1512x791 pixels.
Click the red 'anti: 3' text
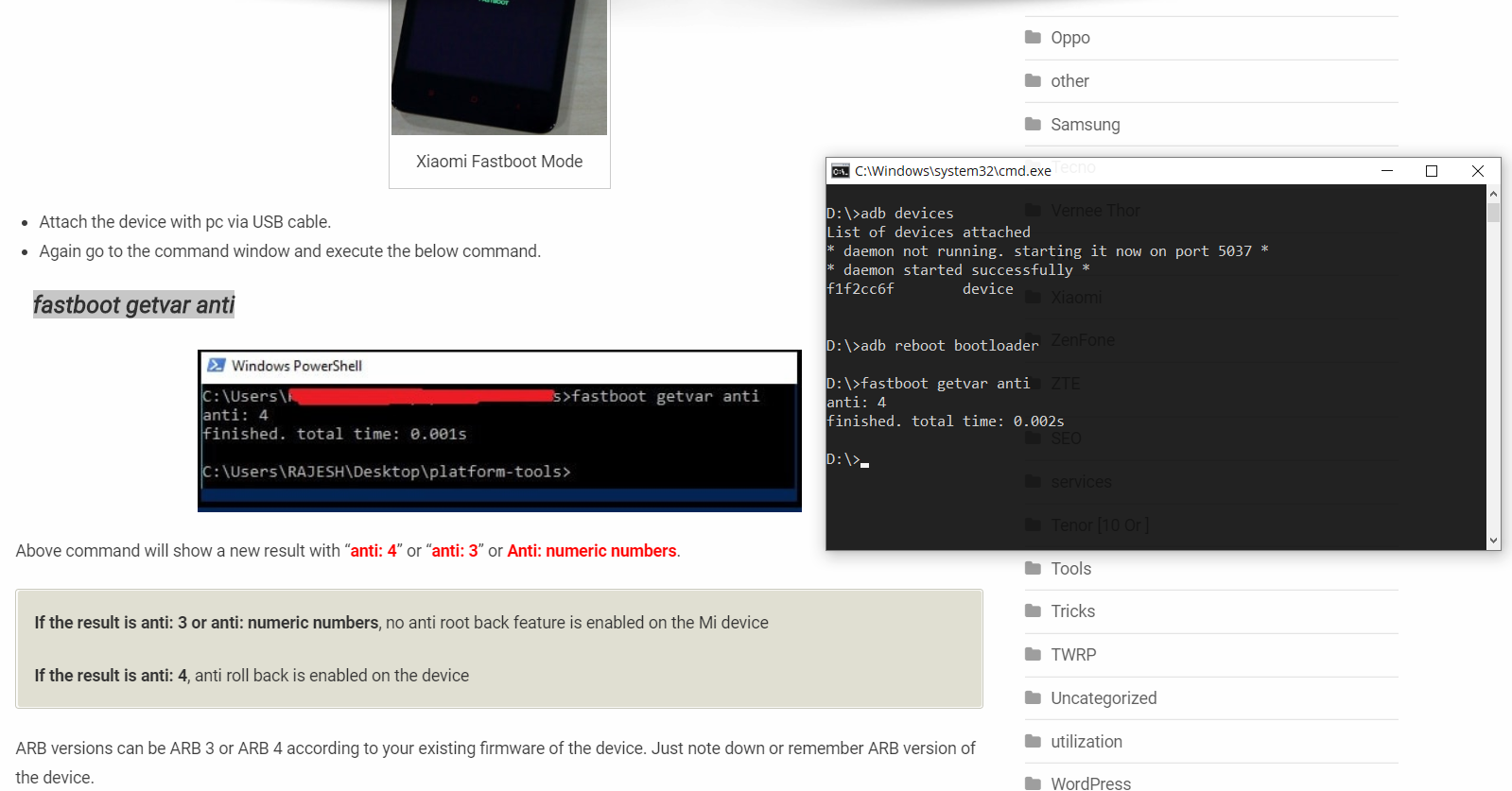pos(455,551)
